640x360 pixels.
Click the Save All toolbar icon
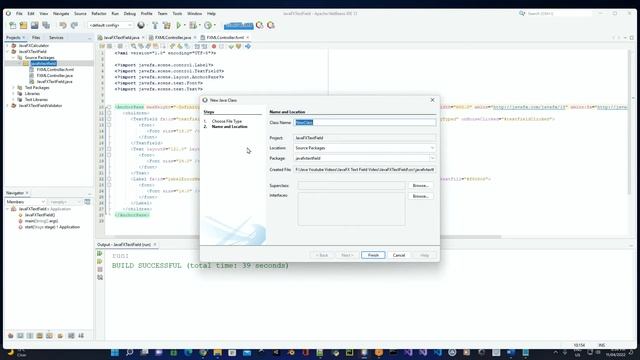click(x=46, y=25)
